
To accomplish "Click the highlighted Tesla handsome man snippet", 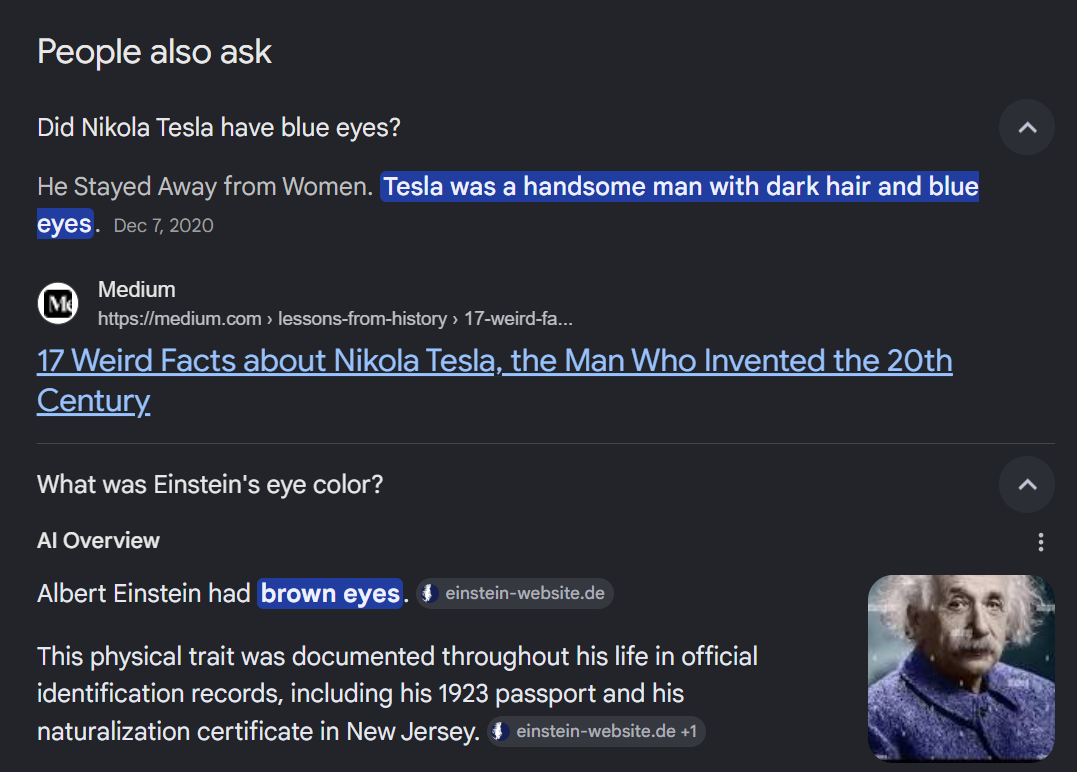I will tap(508, 205).
